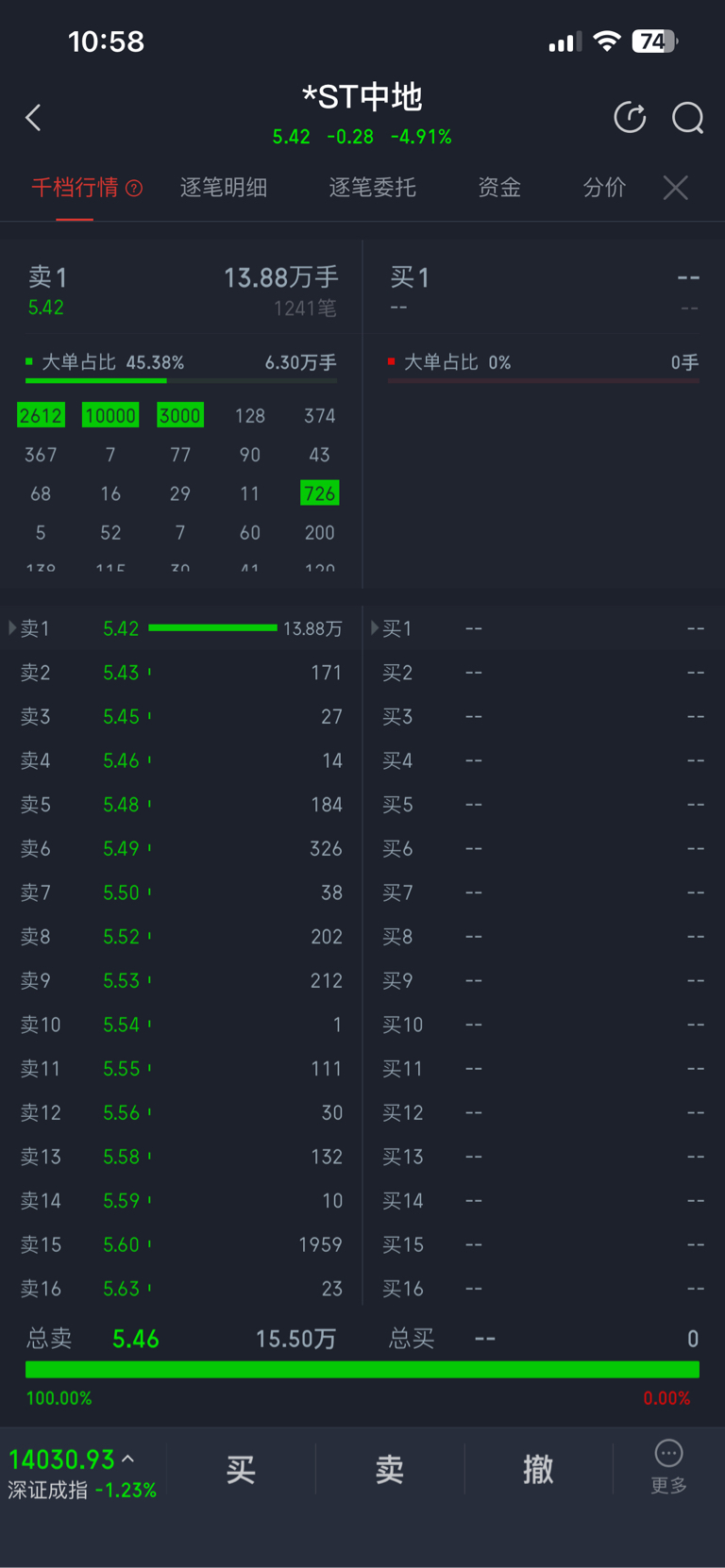Screen dimensions: 725x1568
Task: Select the highlighted 10000 order cell
Action: tap(110, 415)
